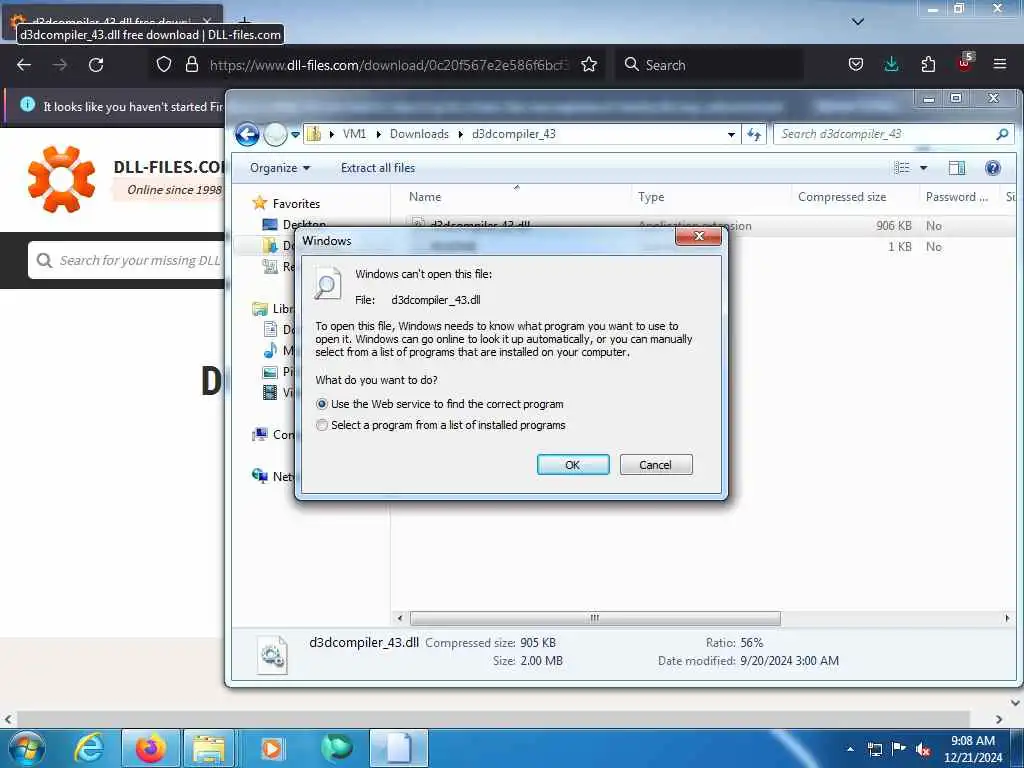The image size is (1024, 768).
Task: Click the muted volume tray icon
Action: pyautogui.click(x=923, y=749)
